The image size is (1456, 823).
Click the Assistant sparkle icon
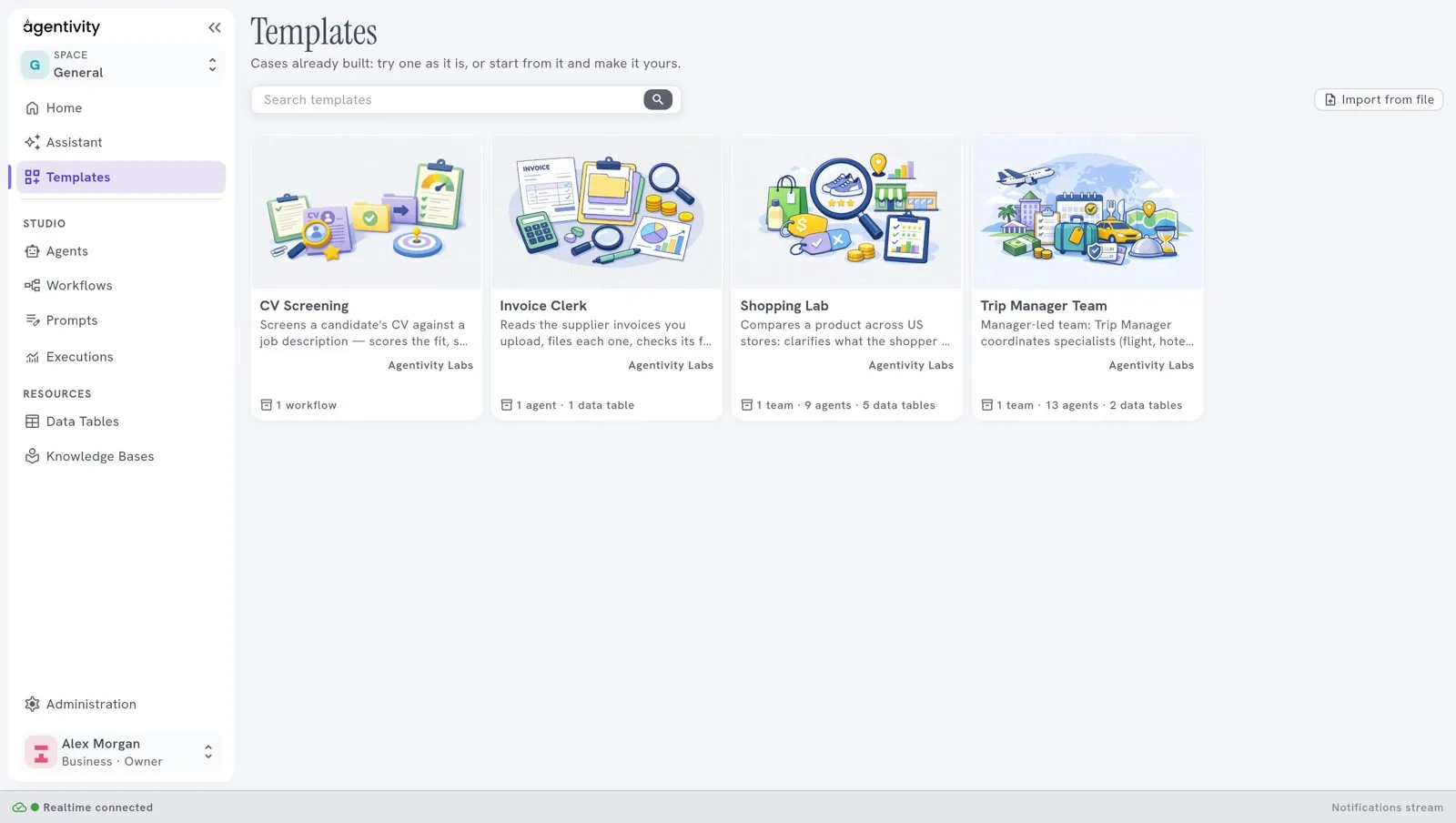(32, 142)
